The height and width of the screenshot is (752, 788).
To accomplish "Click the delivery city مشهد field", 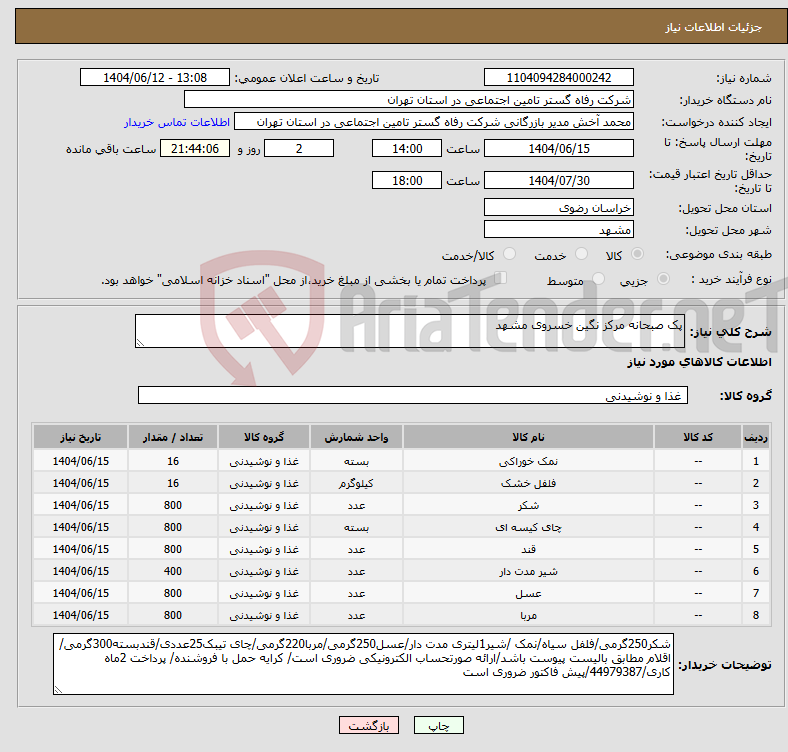I will [558, 230].
